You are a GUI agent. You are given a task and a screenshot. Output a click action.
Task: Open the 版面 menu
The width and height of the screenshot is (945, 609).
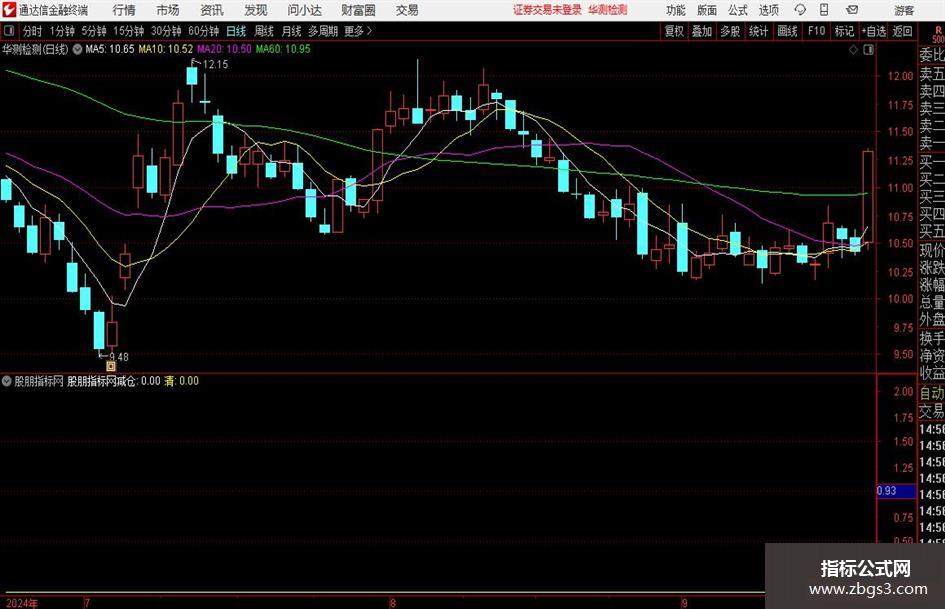point(707,10)
